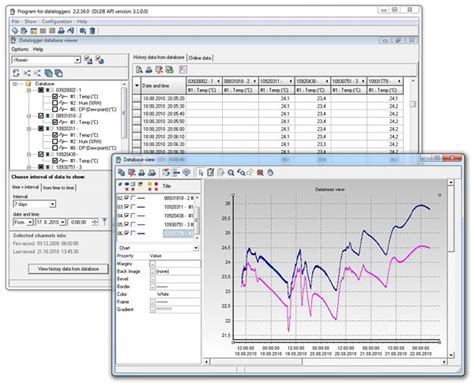
Task: Check #6 DP Dewpoint under logger 03920002 - 1
Action: coord(55,109)
